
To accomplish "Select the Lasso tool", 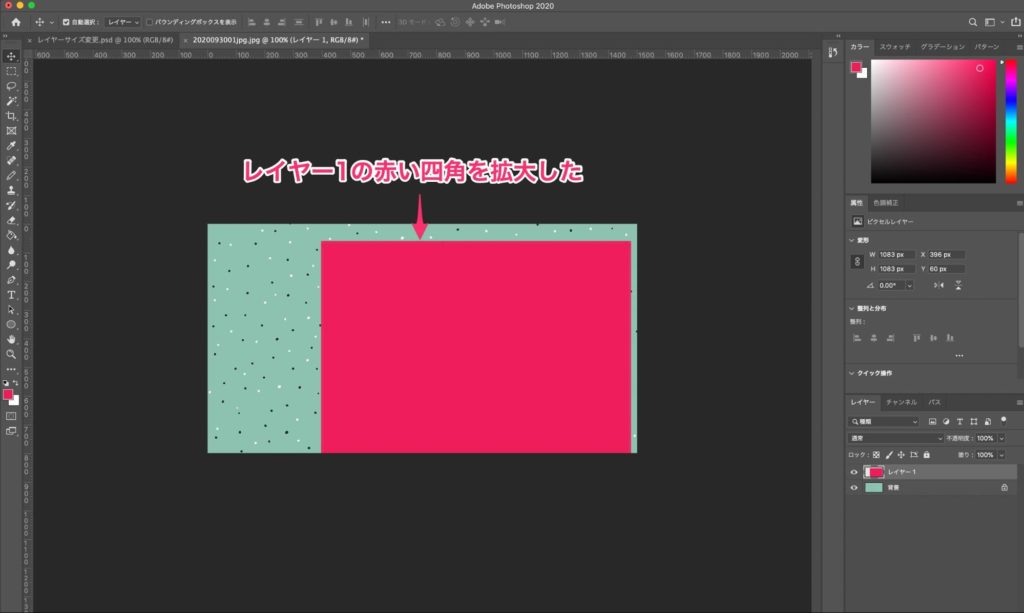I will (x=11, y=86).
